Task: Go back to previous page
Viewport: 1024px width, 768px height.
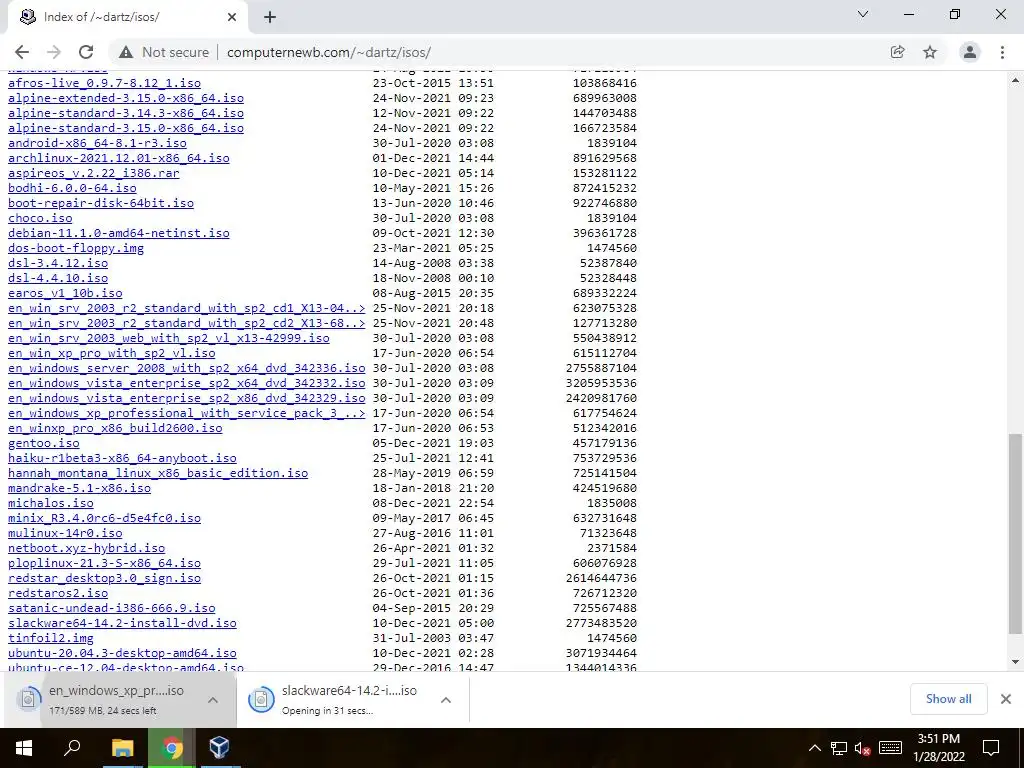Action: tap(22, 52)
